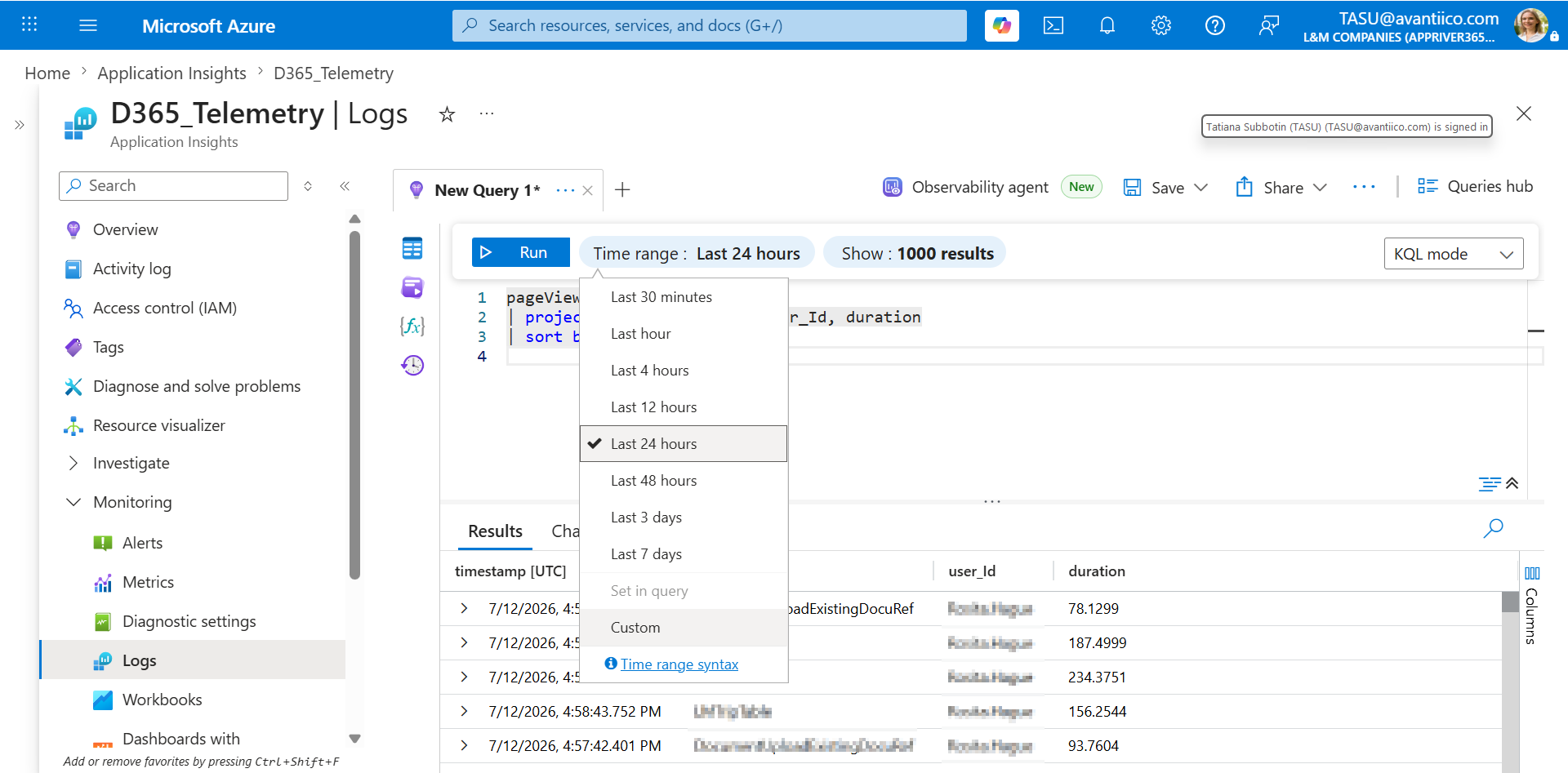Click the resource menu search field
Viewport: 1568px width, 773px height.
click(173, 186)
